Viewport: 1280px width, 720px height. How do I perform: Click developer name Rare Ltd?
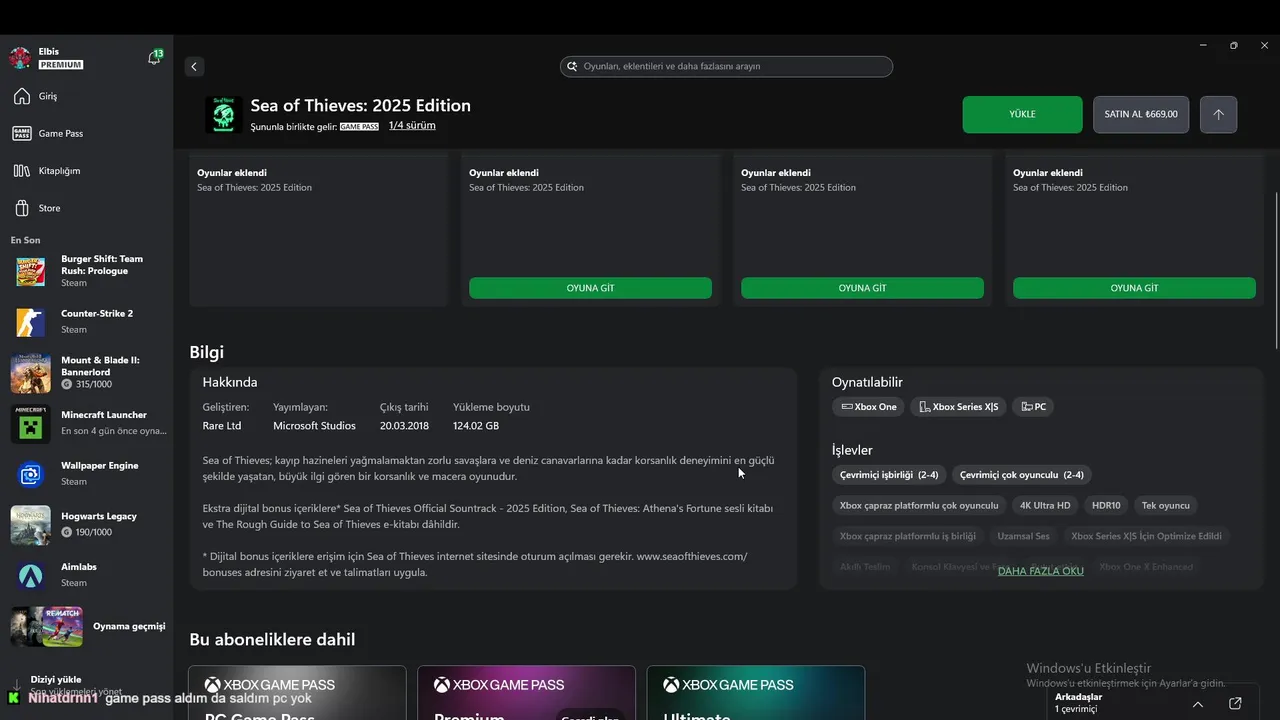pyautogui.click(x=222, y=426)
